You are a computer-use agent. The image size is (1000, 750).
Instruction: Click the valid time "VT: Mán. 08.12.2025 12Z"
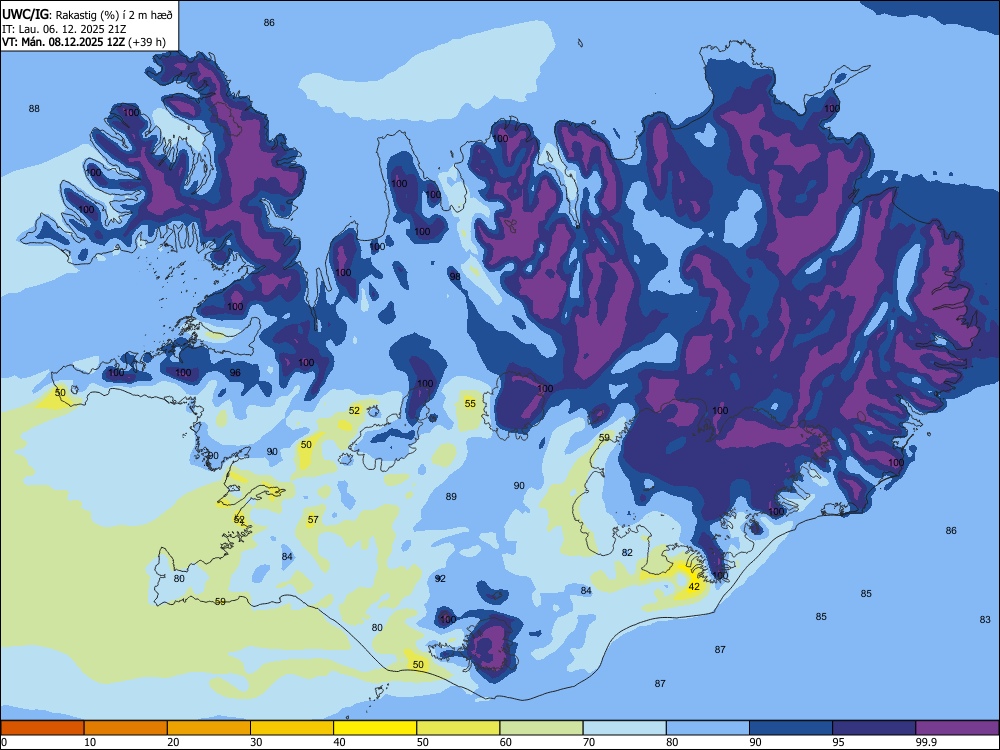click(64, 42)
